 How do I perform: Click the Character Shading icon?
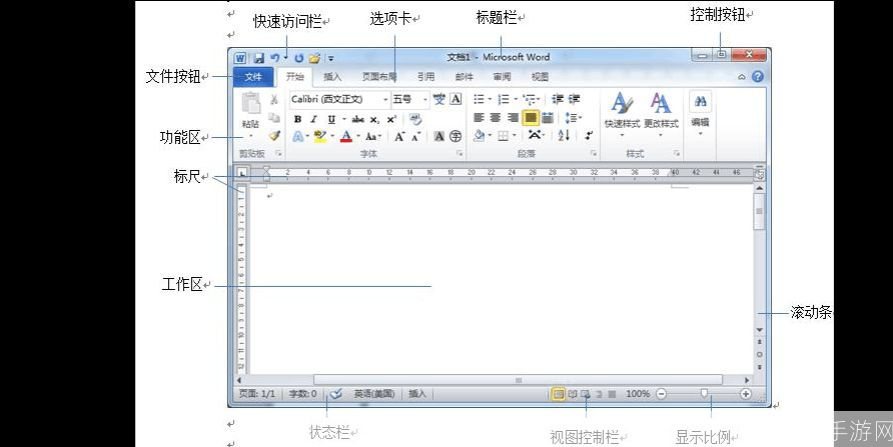(x=439, y=136)
